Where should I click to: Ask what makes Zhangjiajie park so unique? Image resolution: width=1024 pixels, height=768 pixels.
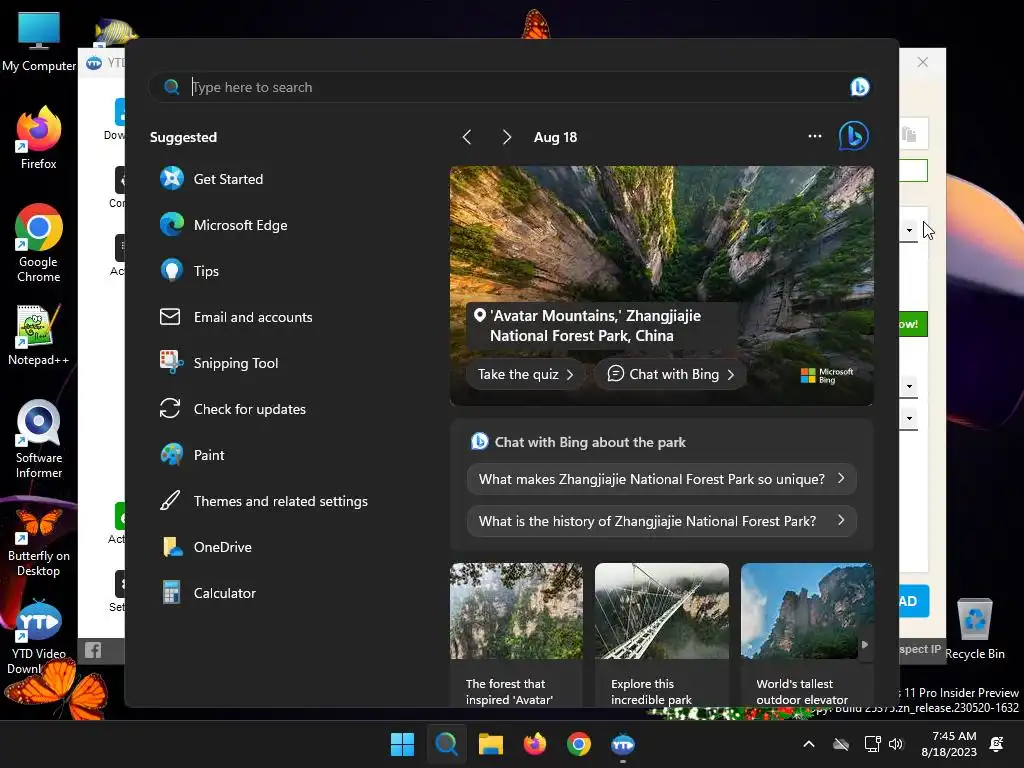[662, 479]
